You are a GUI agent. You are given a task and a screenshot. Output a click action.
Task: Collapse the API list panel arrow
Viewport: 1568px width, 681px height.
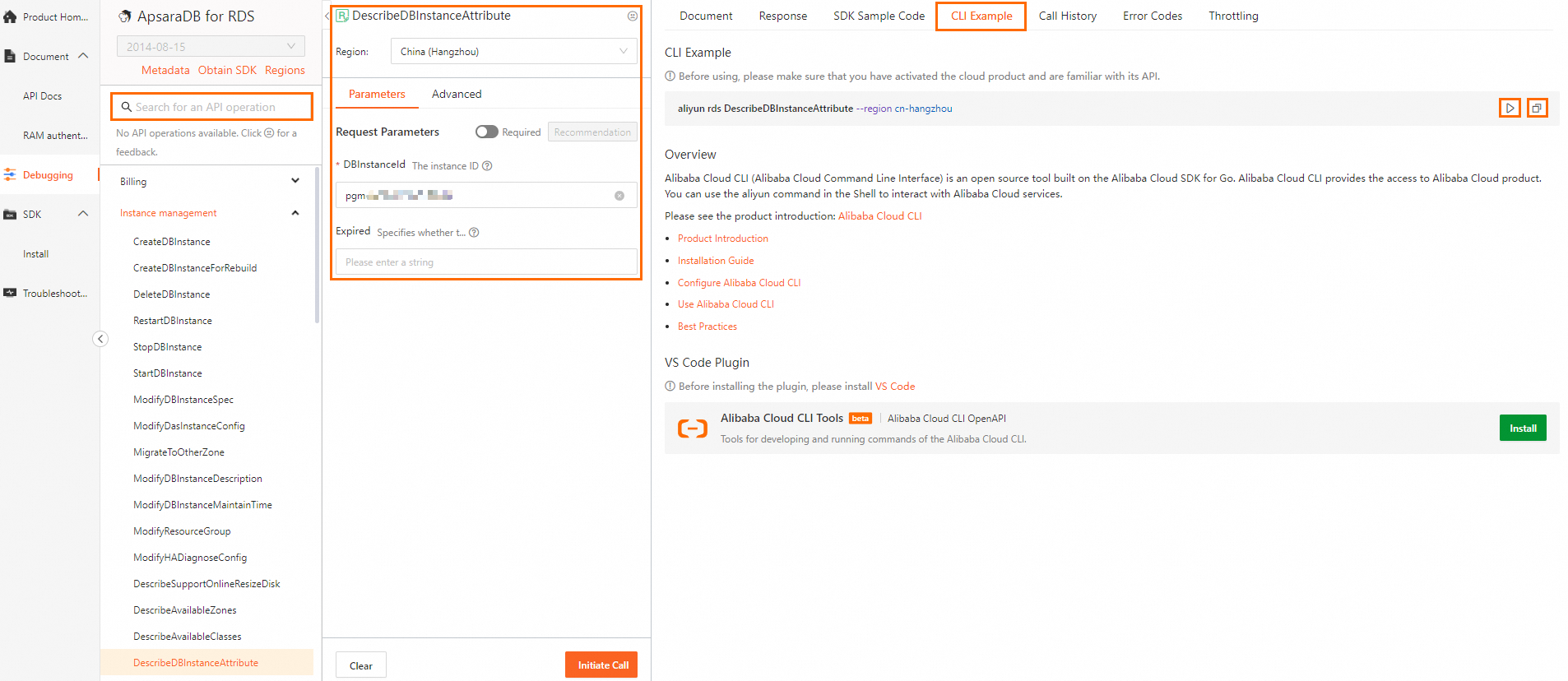pos(327,16)
